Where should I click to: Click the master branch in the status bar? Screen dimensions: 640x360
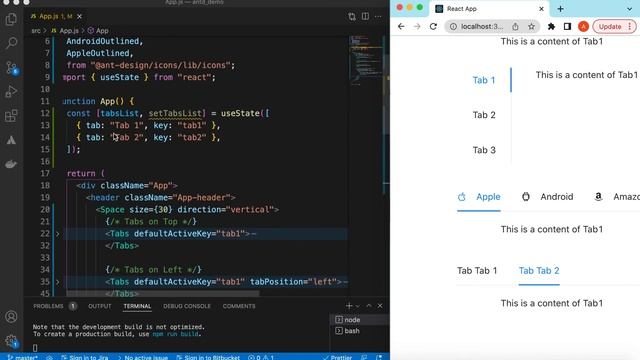pos(22,357)
